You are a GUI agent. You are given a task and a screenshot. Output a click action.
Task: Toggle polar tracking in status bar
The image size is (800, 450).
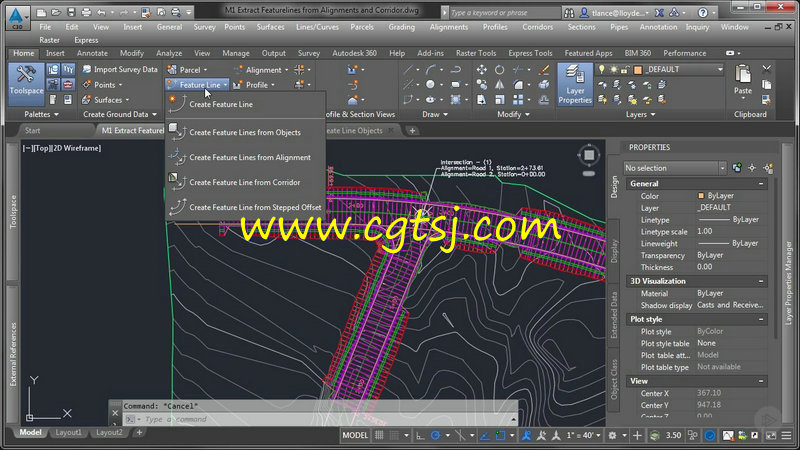[x=435, y=435]
